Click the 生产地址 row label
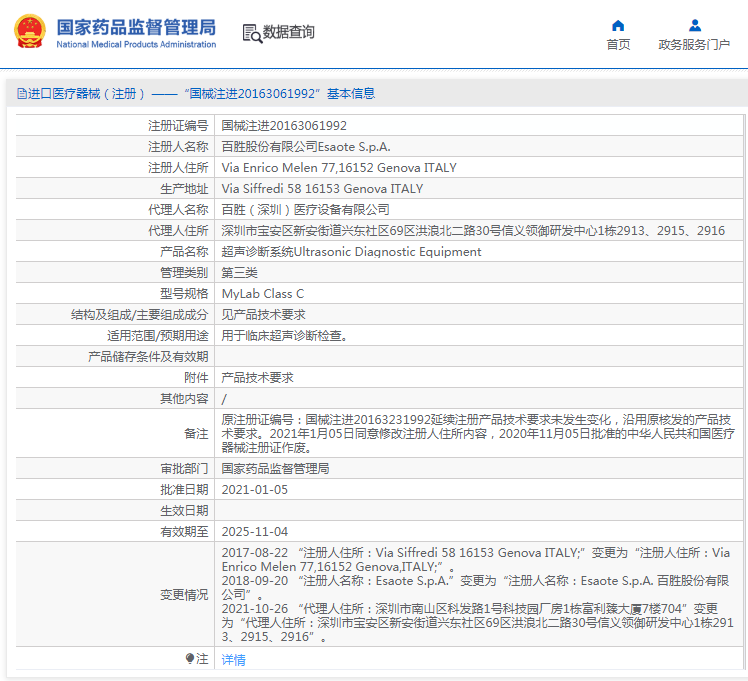The height and width of the screenshot is (681, 748). coord(184,189)
